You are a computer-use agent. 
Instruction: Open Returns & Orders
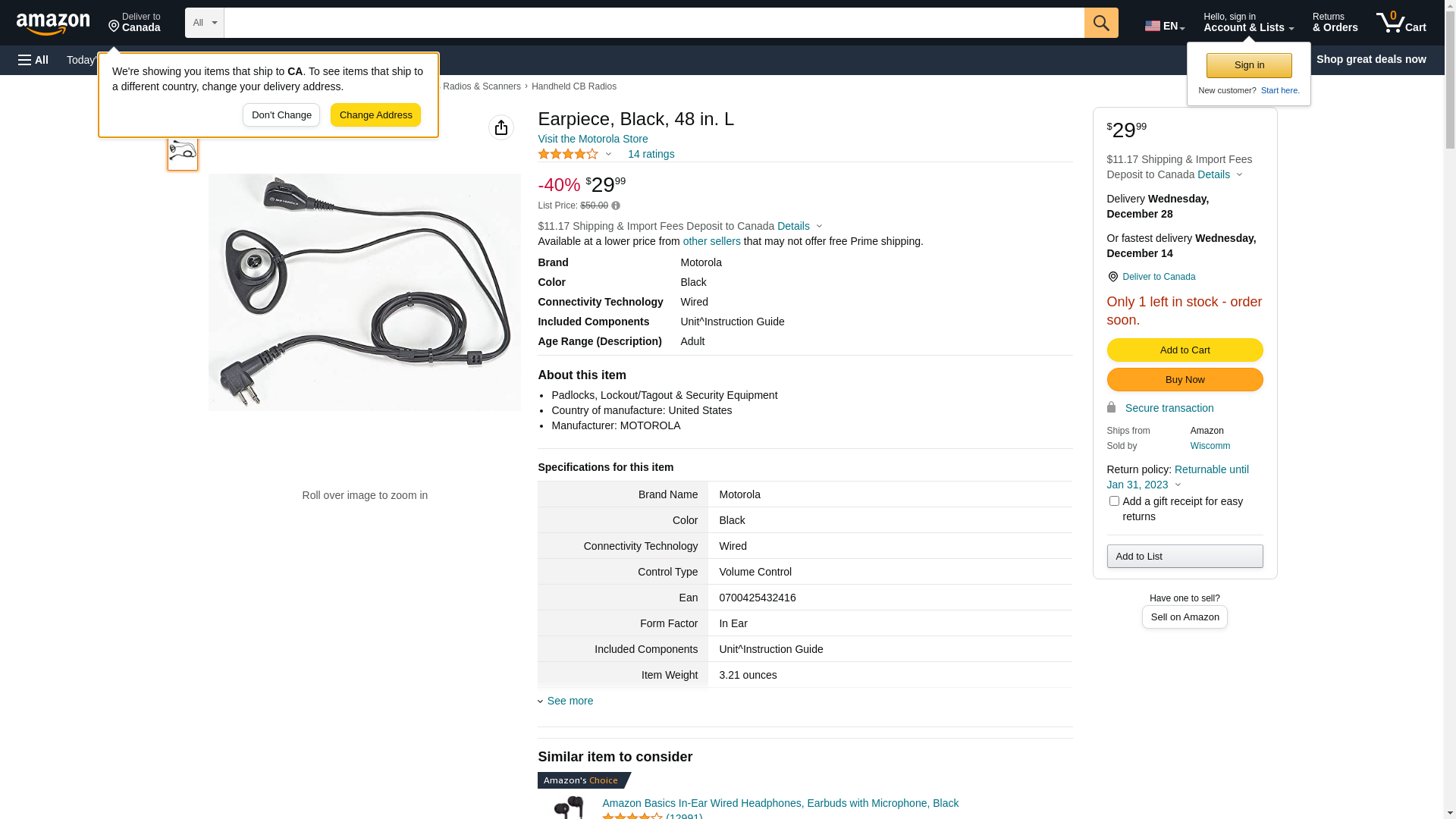1335,23
